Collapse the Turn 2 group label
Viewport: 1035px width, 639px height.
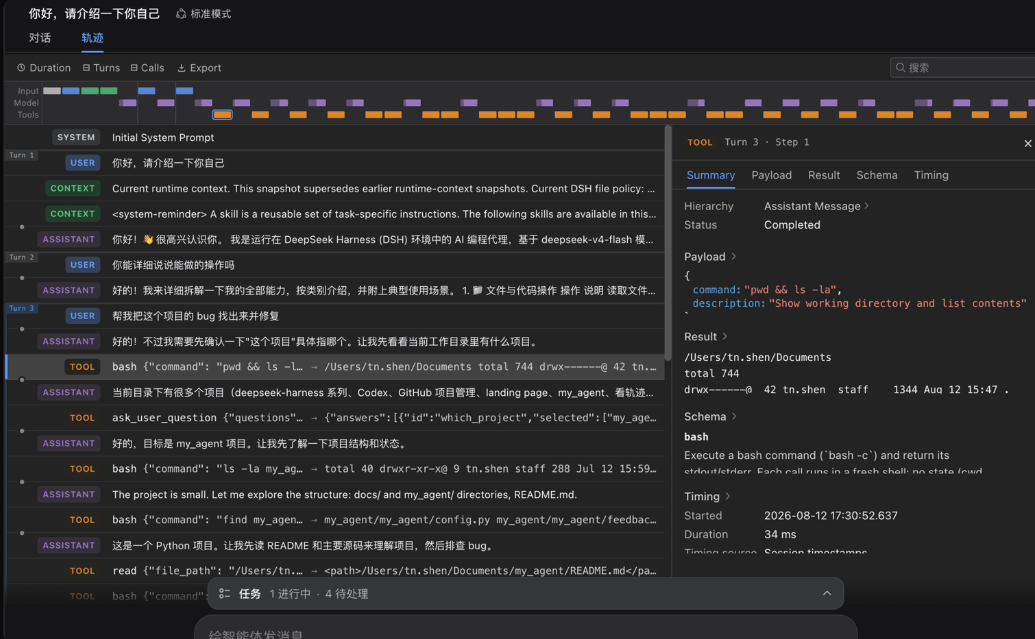pyautogui.click(x=22, y=257)
